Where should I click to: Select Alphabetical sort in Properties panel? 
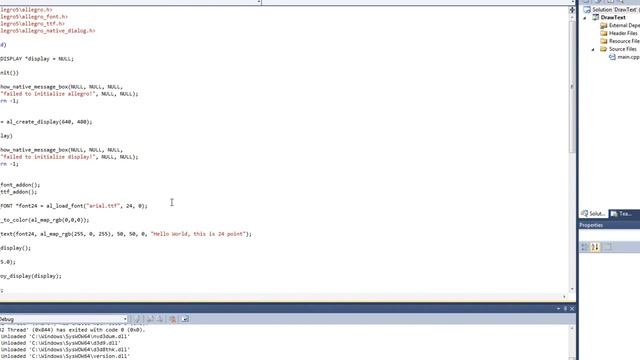[595, 247]
